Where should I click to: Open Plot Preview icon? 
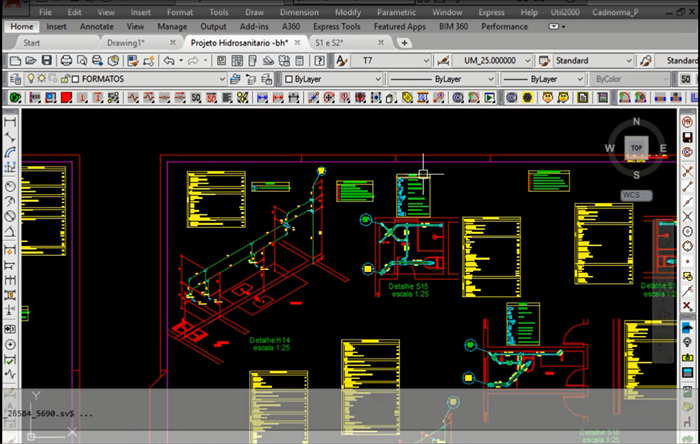tap(82, 61)
